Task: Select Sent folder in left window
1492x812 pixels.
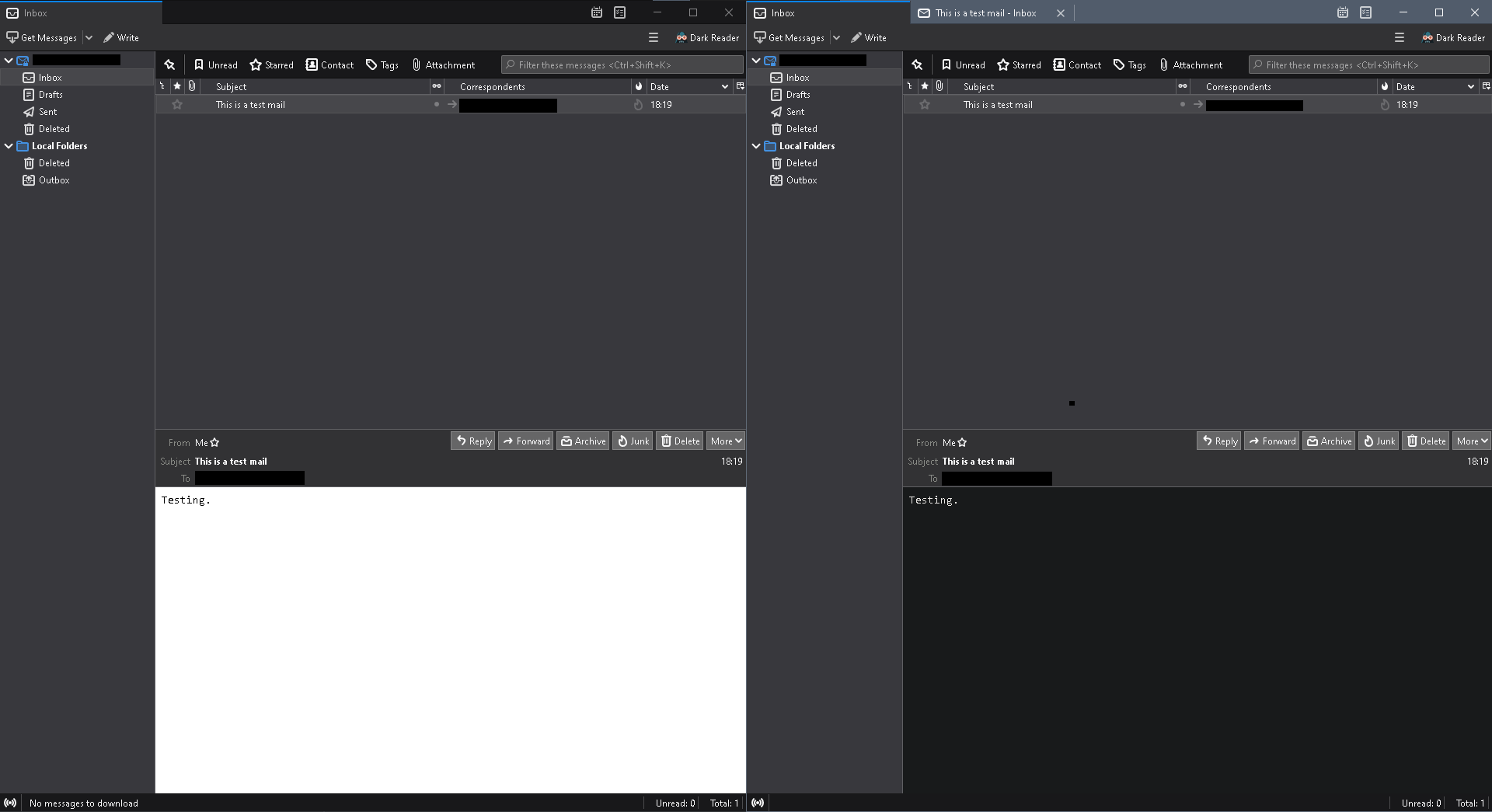Action: pos(77,111)
